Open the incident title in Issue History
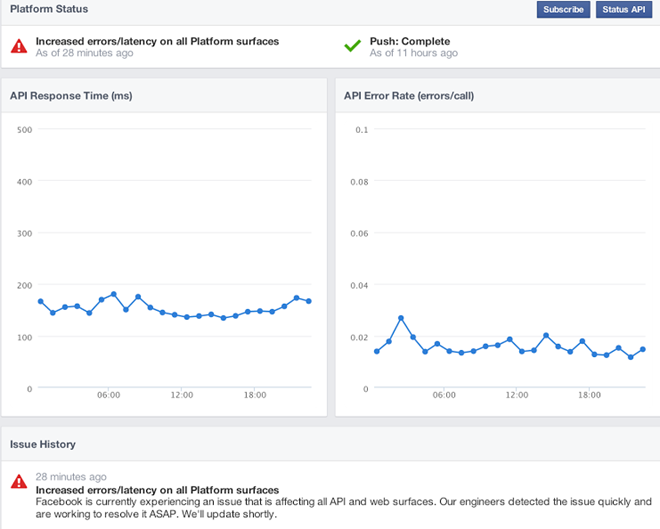 coord(157,489)
